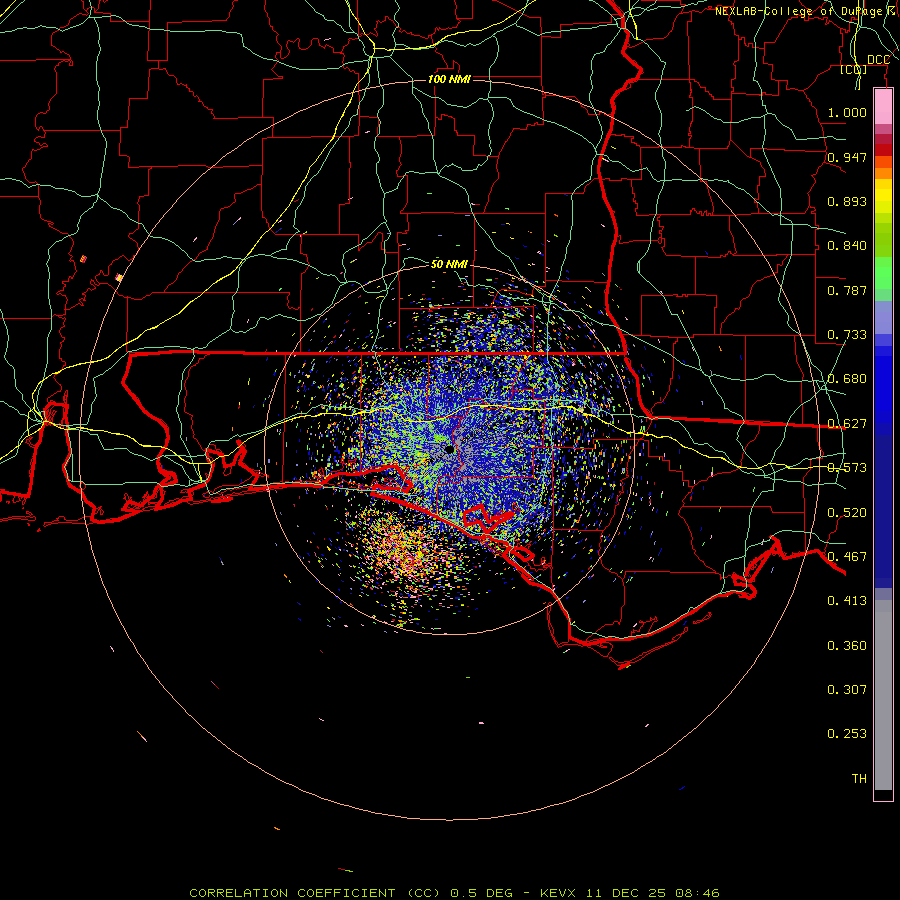This screenshot has height=900, width=900.
Task: Click the 0.680 scale value
Action: tap(847, 379)
